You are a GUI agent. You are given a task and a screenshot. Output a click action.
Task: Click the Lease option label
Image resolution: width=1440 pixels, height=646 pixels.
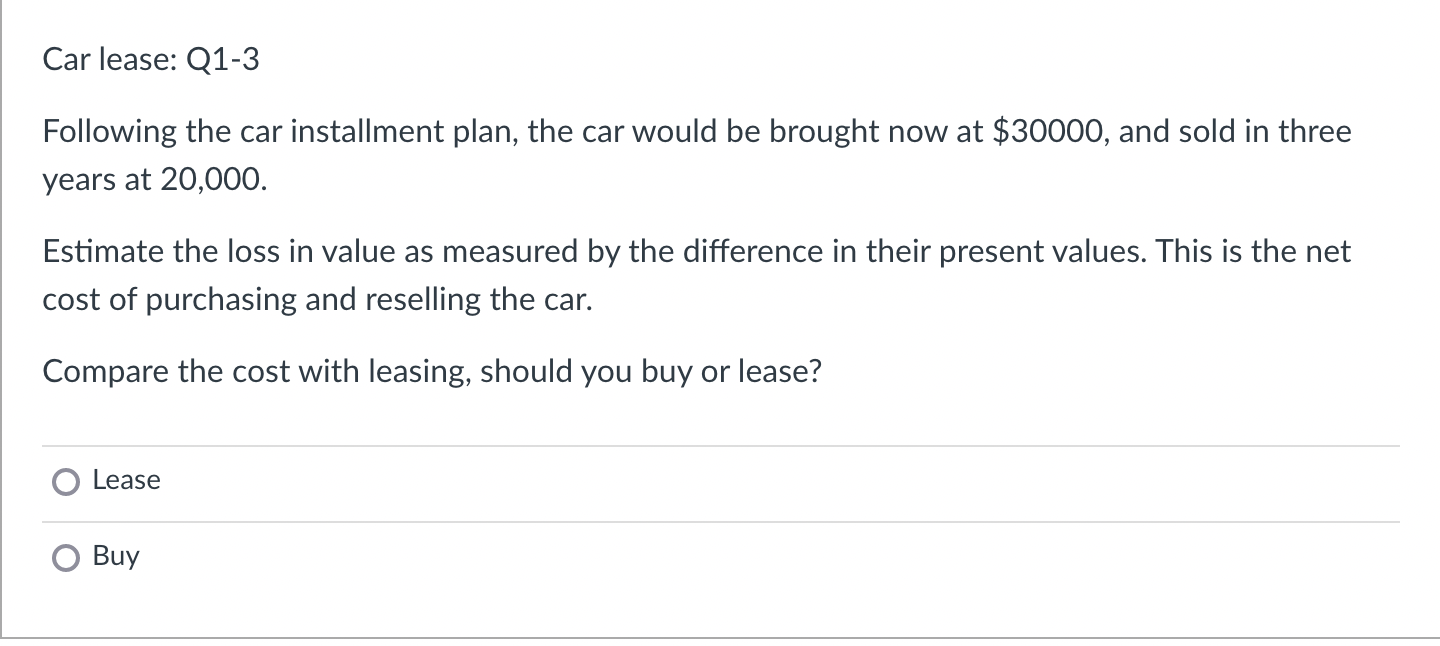[x=126, y=480]
